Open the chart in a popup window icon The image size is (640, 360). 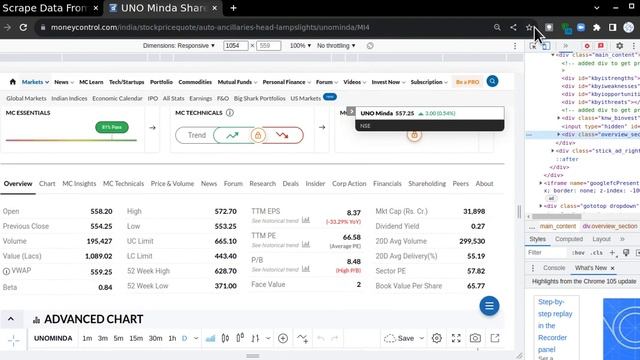coord(495,338)
